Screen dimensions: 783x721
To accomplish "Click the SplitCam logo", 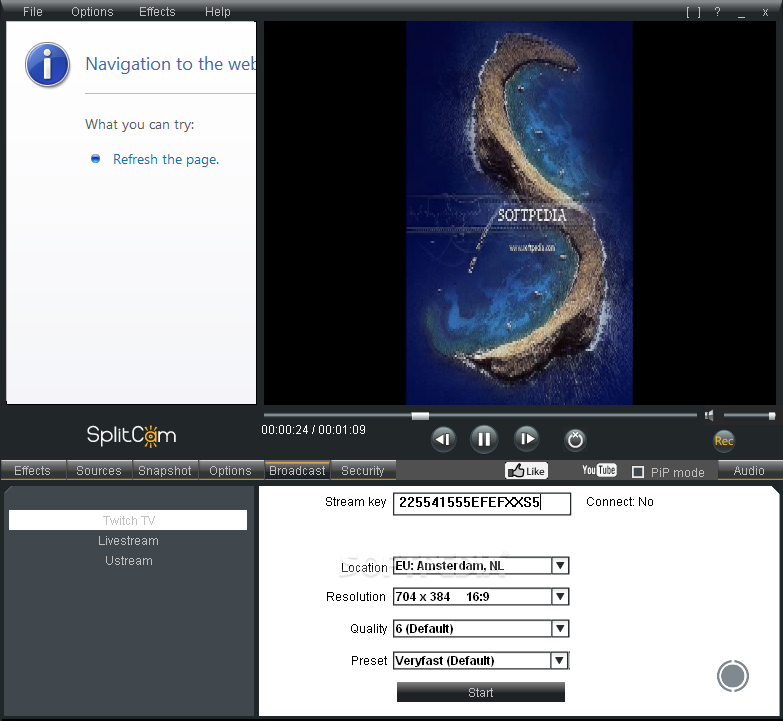I will pyautogui.click(x=131, y=435).
